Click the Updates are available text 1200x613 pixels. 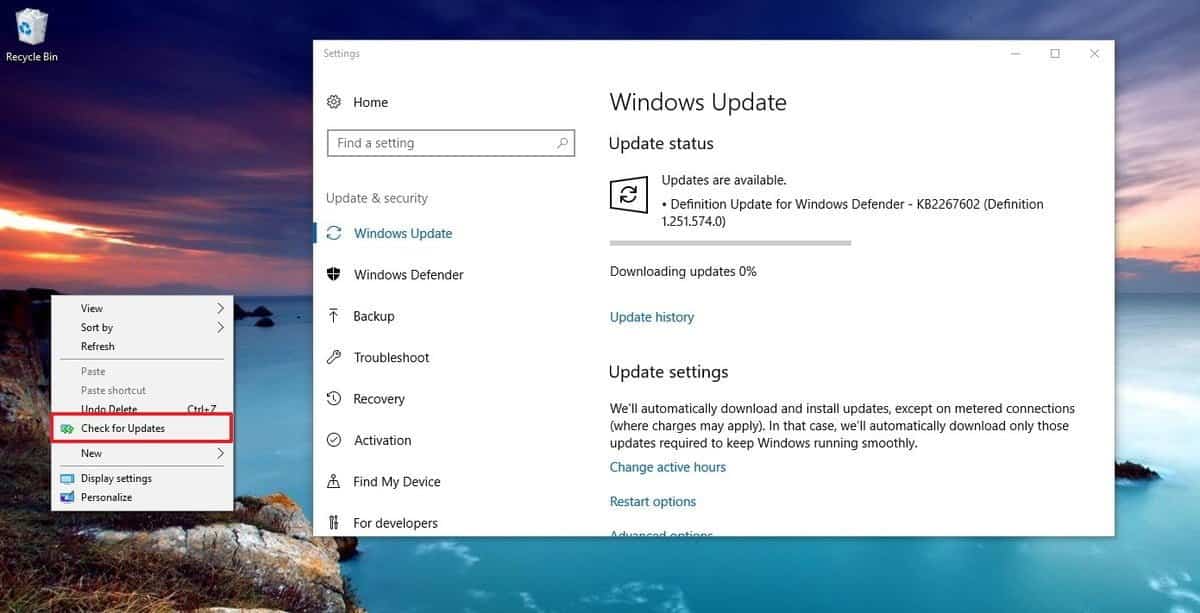tap(724, 180)
